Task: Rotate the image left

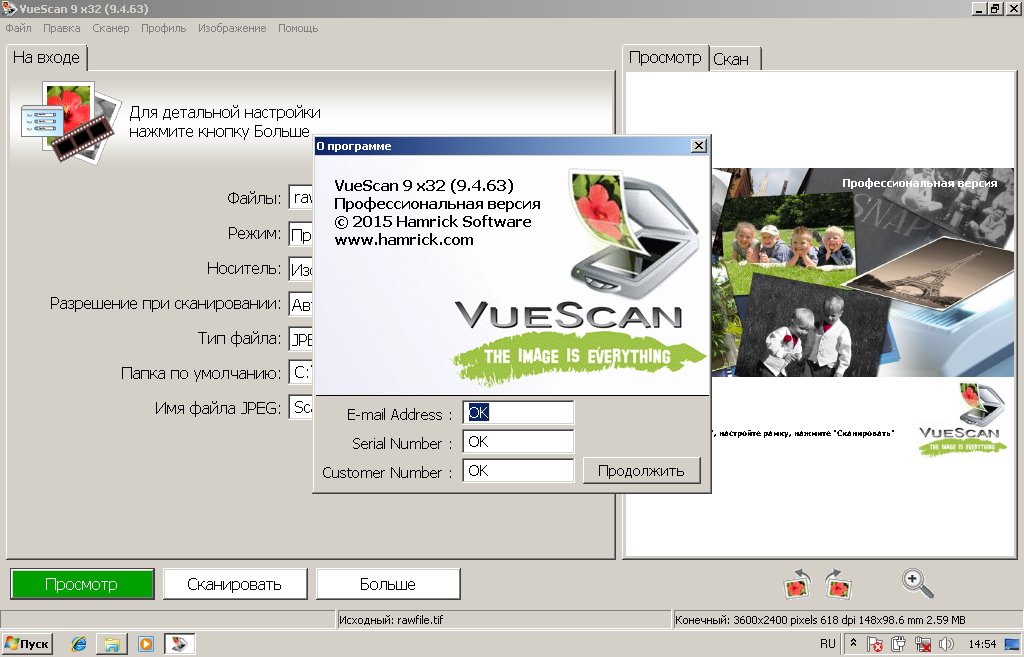Action: [x=797, y=584]
